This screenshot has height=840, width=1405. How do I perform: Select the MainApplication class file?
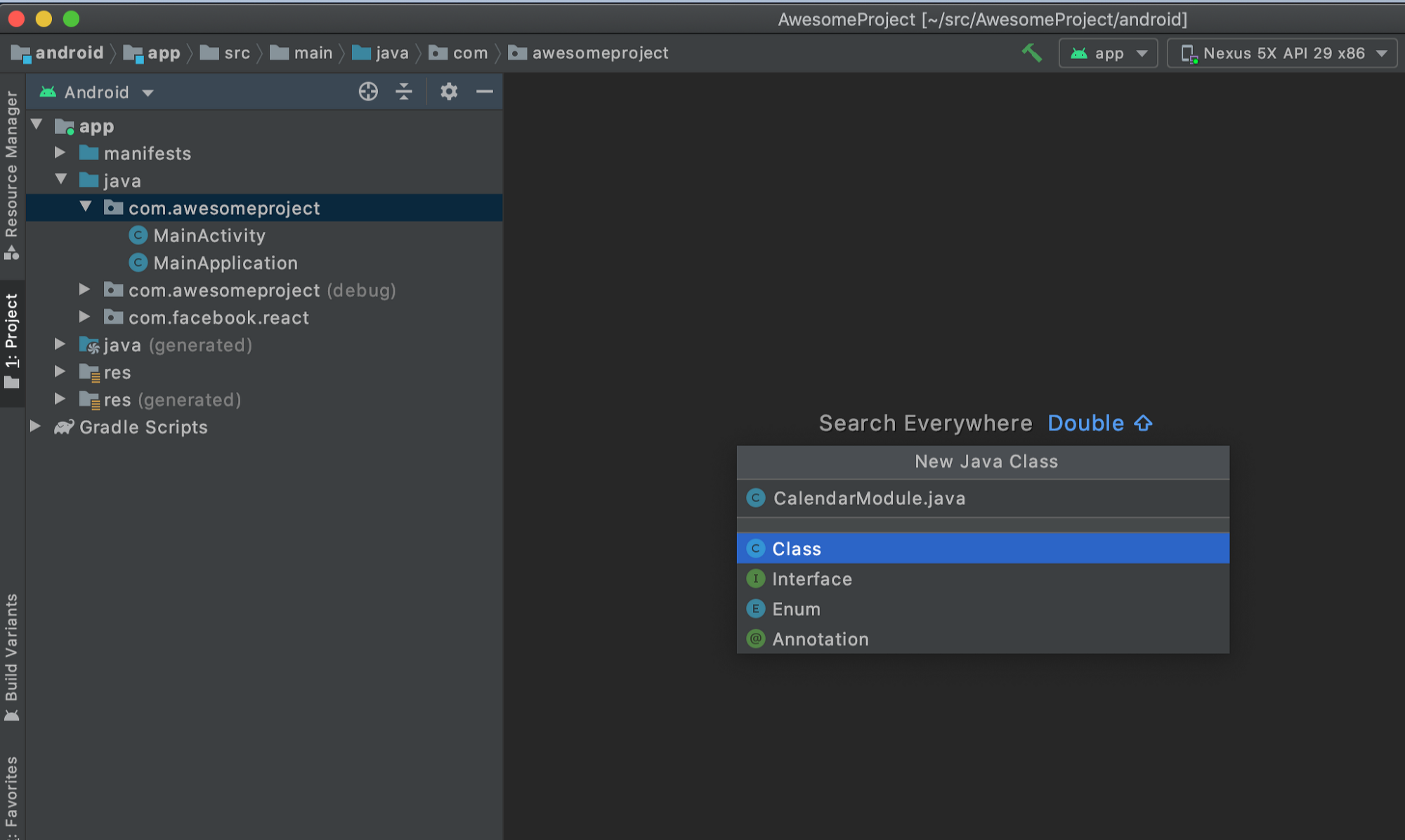225,263
